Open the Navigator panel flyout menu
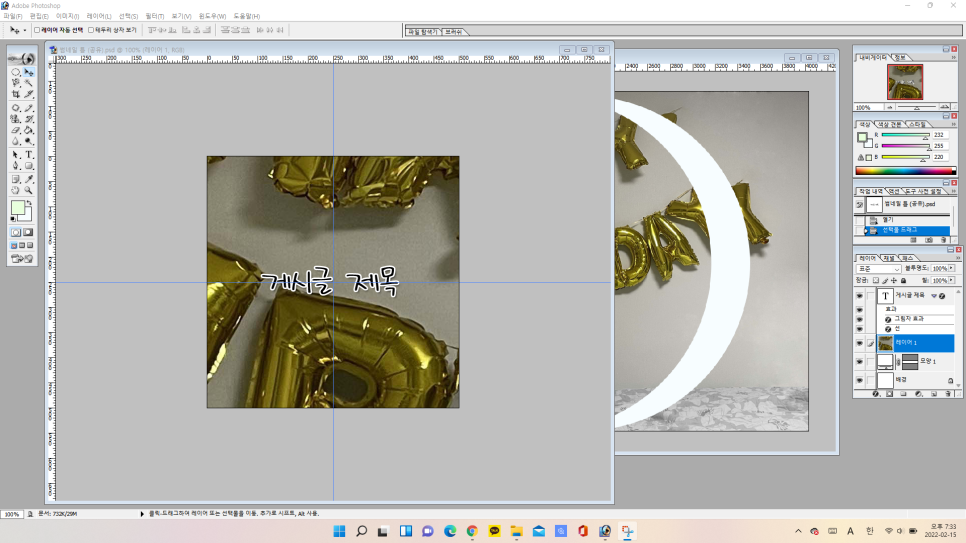The height and width of the screenshot is (543, 966). (953, 57)
